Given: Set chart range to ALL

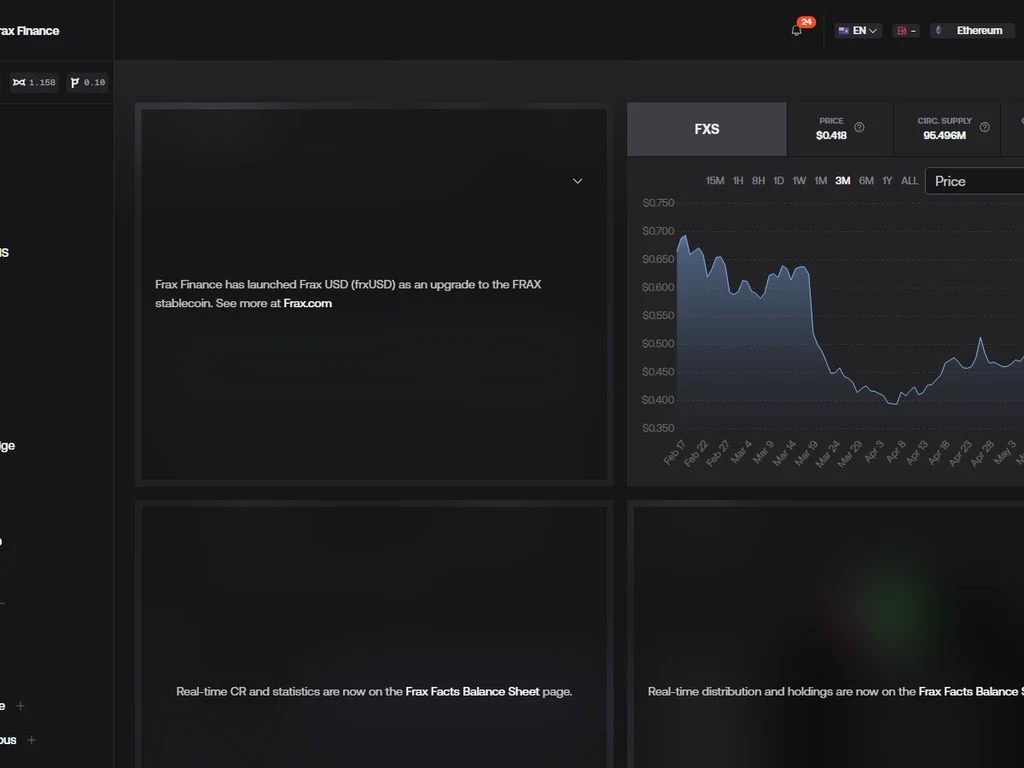Looking at the screenshot, I should point(909,181).
